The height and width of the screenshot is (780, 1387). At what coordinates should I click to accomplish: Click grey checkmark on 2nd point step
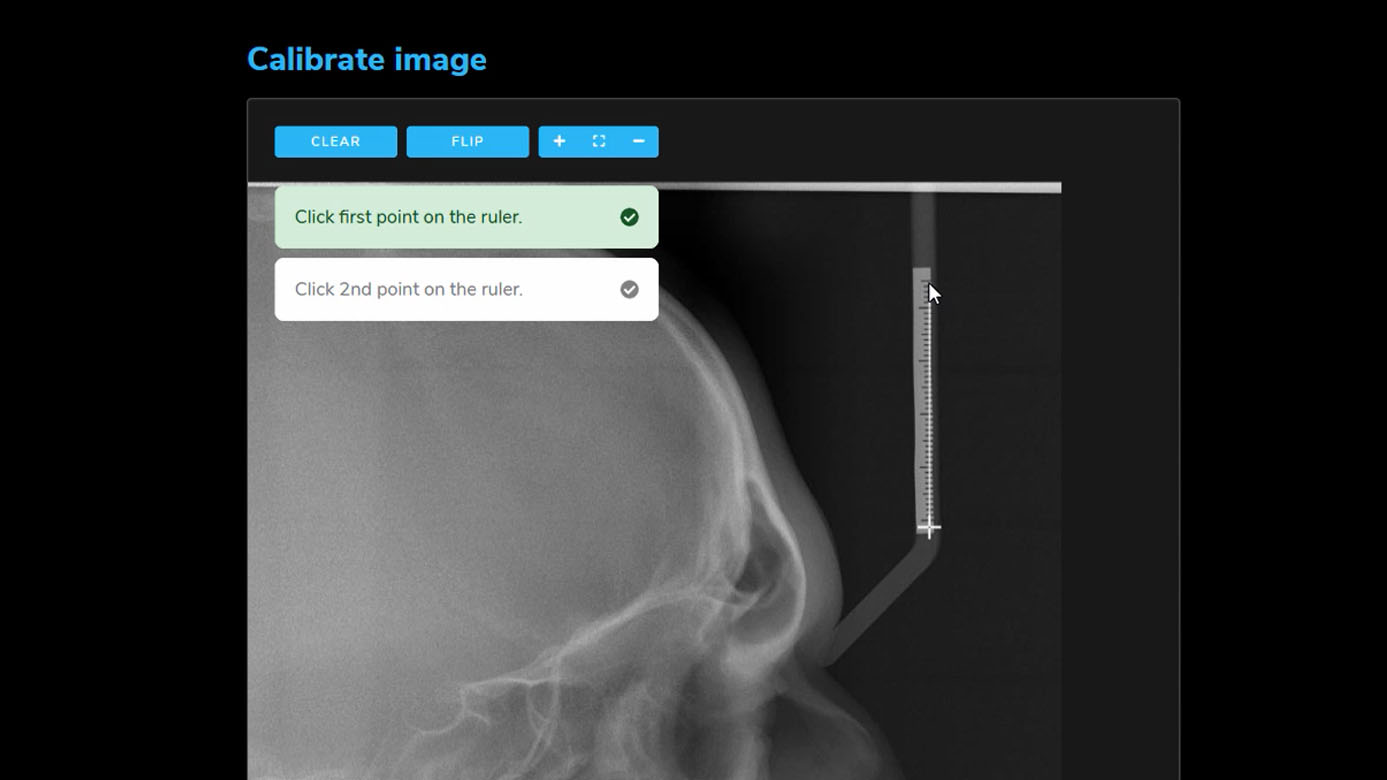(x=629, y=289)
